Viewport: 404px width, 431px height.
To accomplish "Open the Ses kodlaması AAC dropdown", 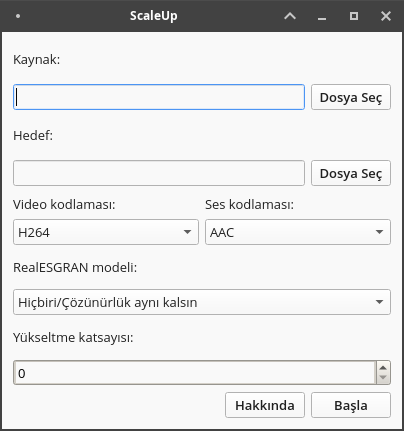I will [298, 232].
